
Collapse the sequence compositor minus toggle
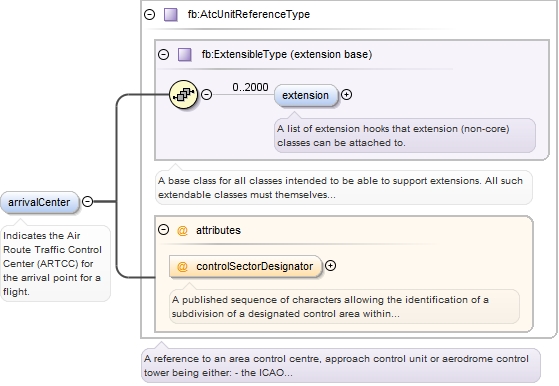(206, 94)
